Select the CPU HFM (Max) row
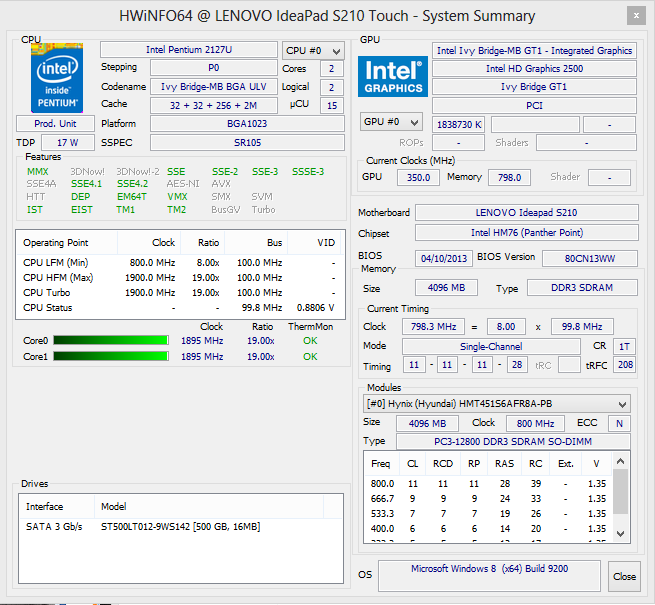The width and height of the screenshot is (655, 605). point(180,278)
